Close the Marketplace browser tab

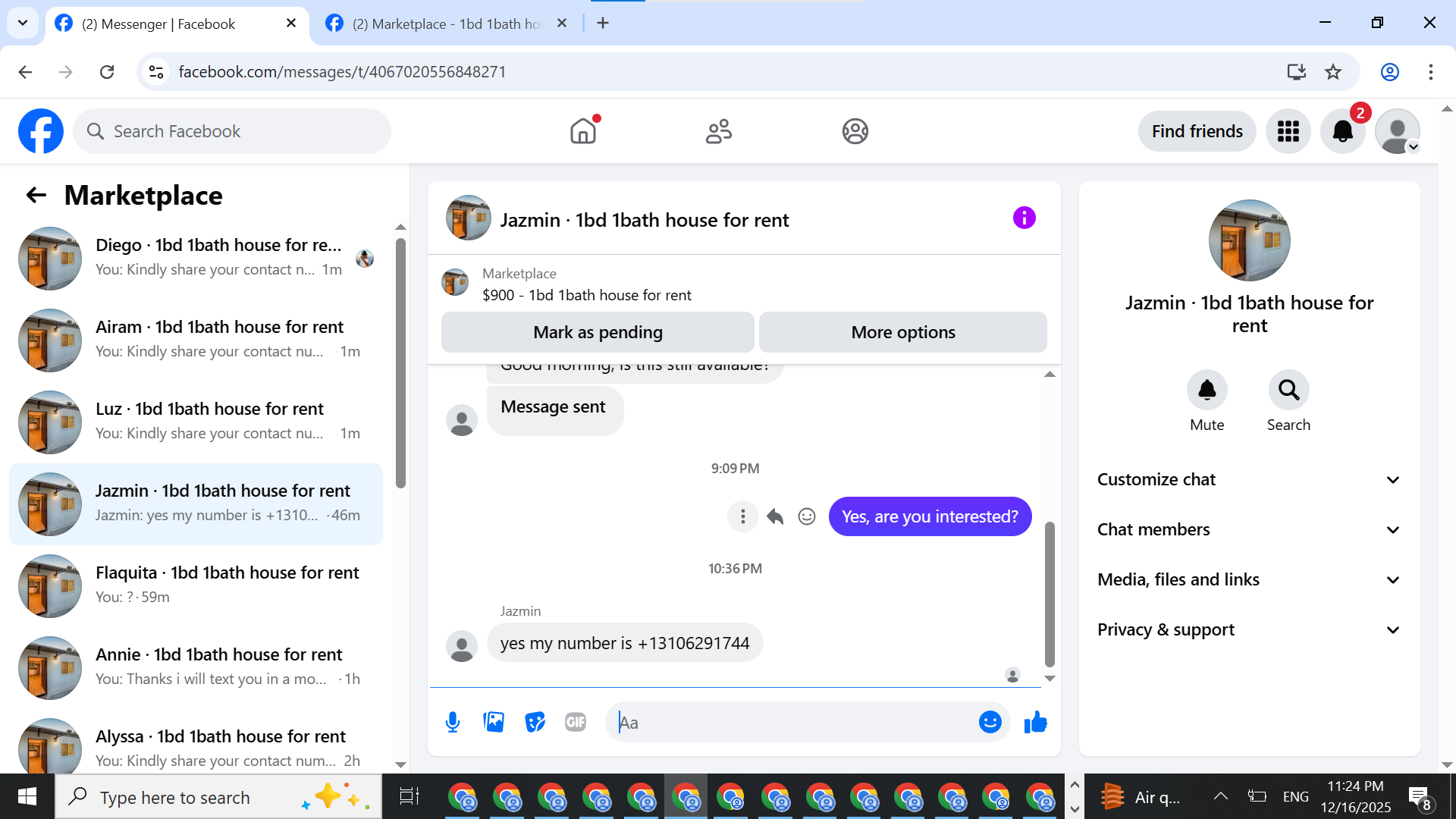pyautogui.click(x=562, y=24)
